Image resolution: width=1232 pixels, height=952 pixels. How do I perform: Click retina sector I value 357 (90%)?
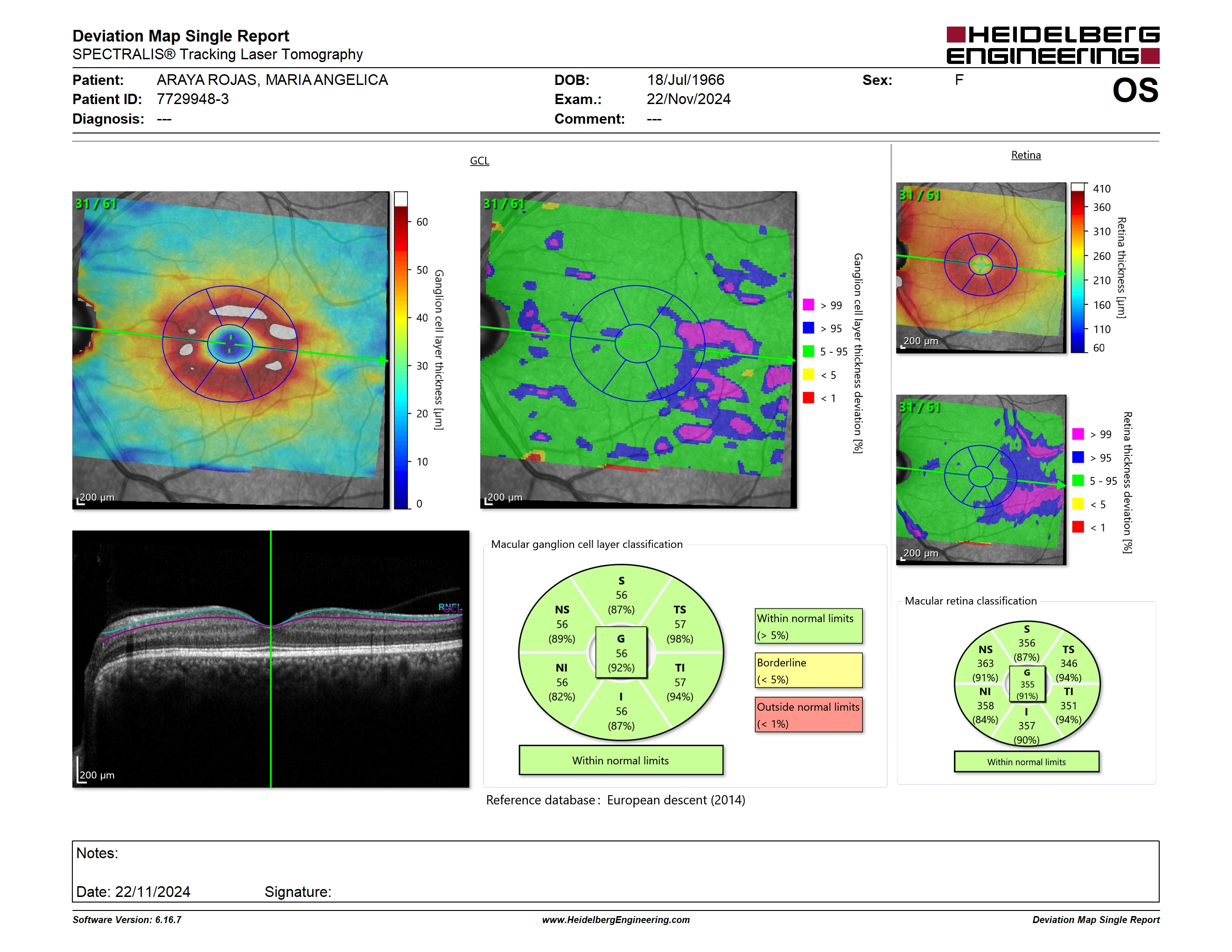(1027, 733)
